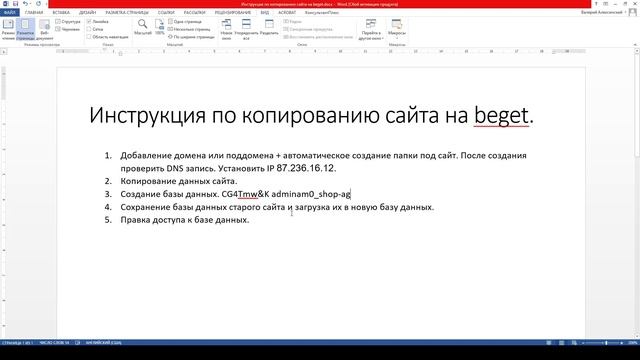This screenshot has width=640, height=360.
Task: Switch to Outline (Структура) view
Action: 68,22
